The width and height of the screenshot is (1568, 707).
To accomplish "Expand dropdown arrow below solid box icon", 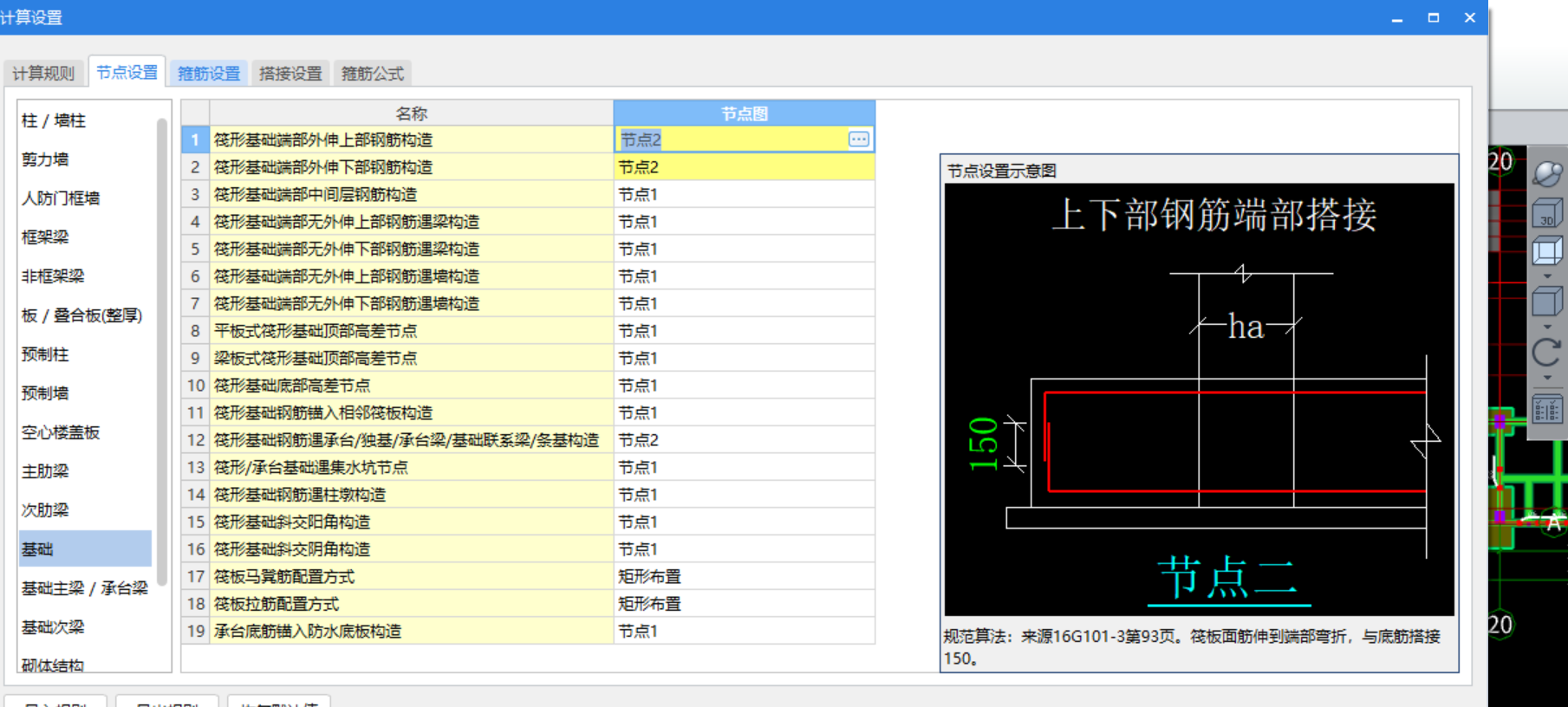I will tap(1547, 327).
